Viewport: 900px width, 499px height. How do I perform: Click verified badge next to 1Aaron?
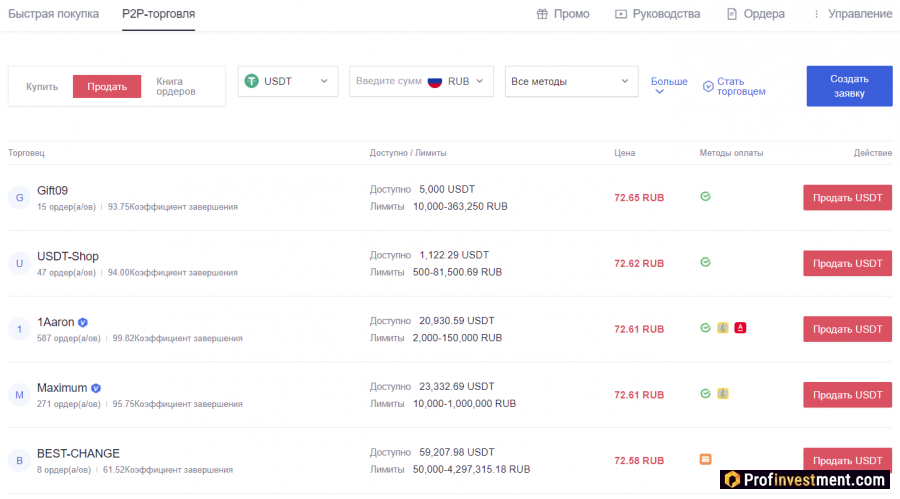83,322
